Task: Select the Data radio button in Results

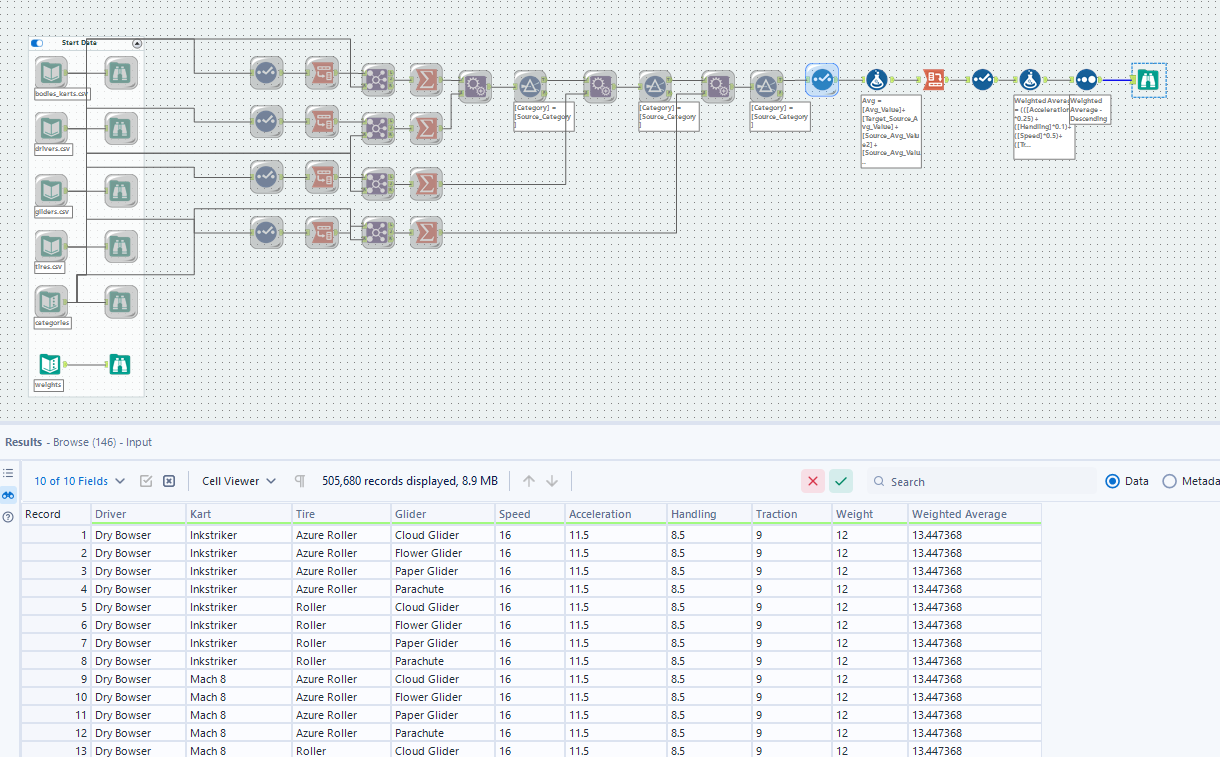Action: 1111,481
